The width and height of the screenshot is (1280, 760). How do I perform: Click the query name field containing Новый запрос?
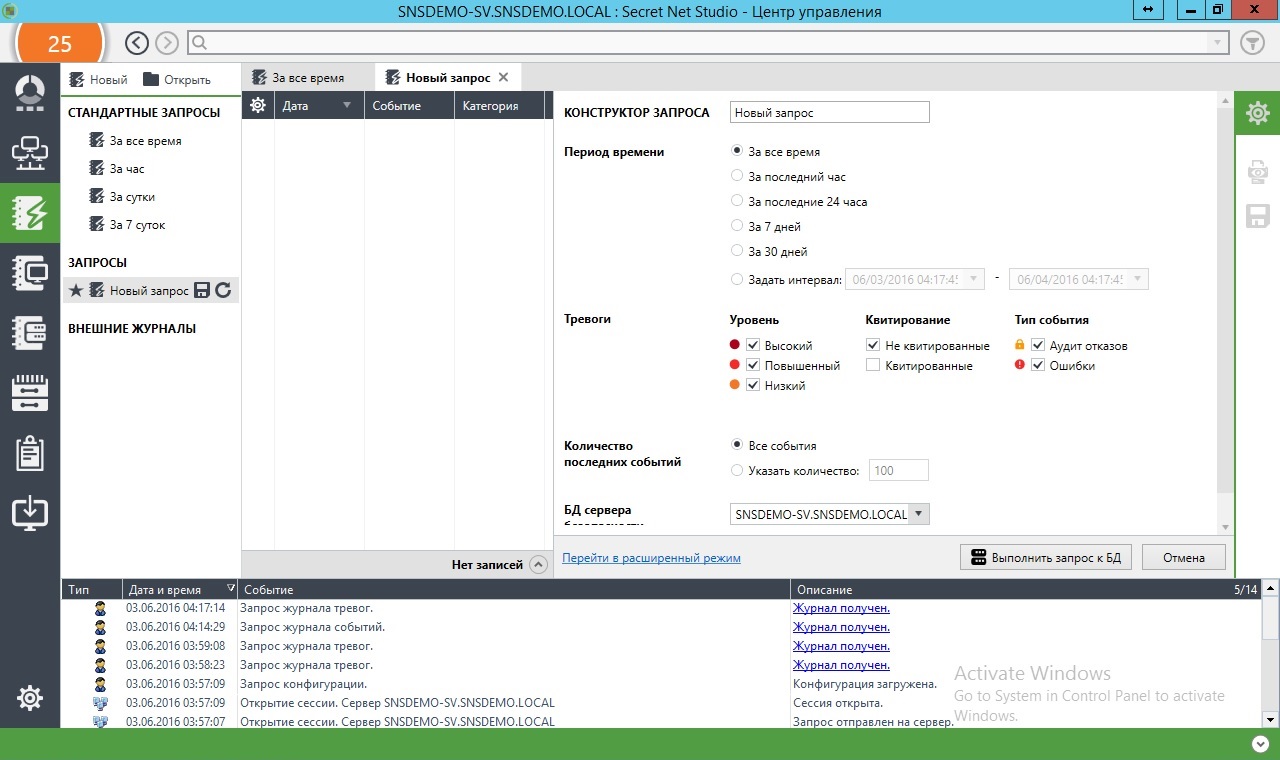[830, 113]
